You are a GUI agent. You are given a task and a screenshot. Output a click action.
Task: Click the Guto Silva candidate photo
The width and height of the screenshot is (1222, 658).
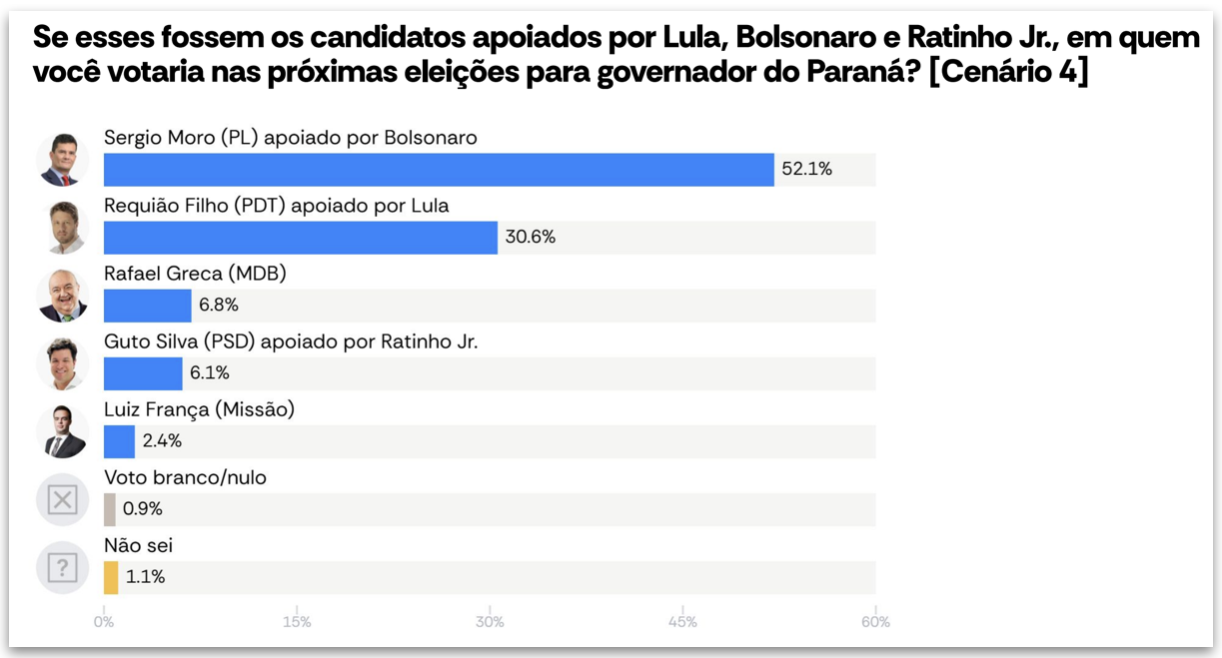coord(62,364)
